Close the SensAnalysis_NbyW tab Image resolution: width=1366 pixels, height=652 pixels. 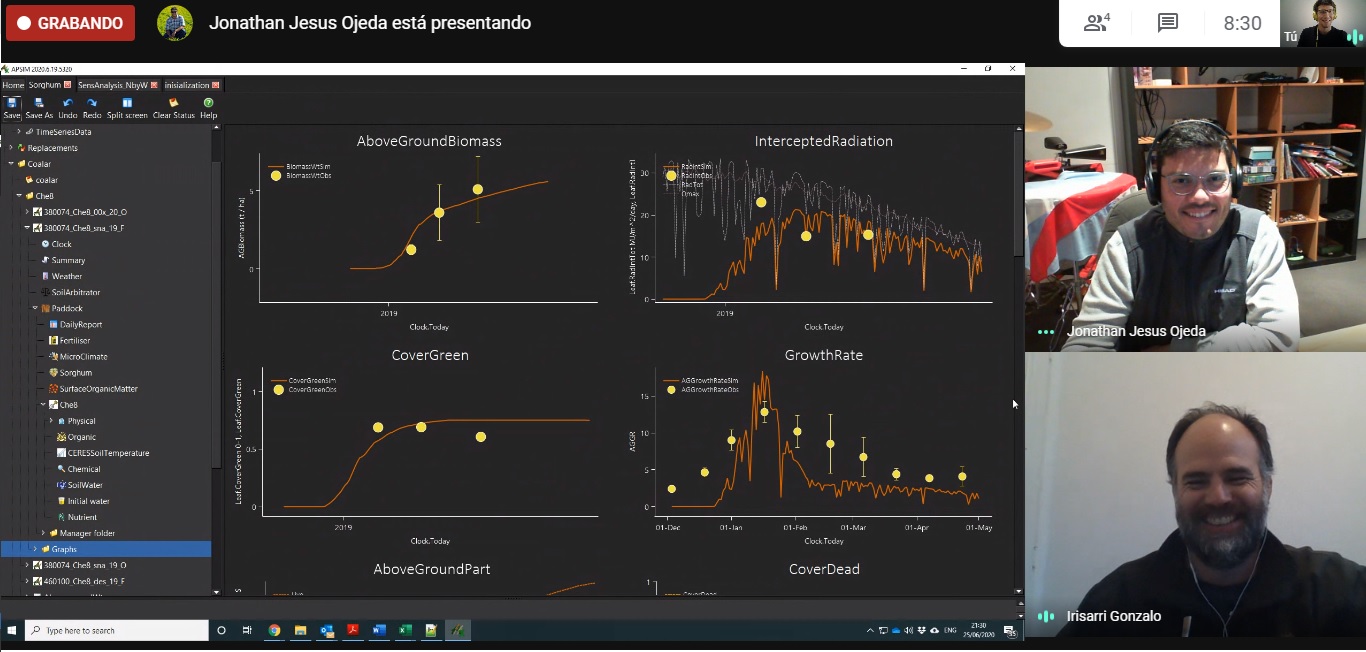point(154,85)
